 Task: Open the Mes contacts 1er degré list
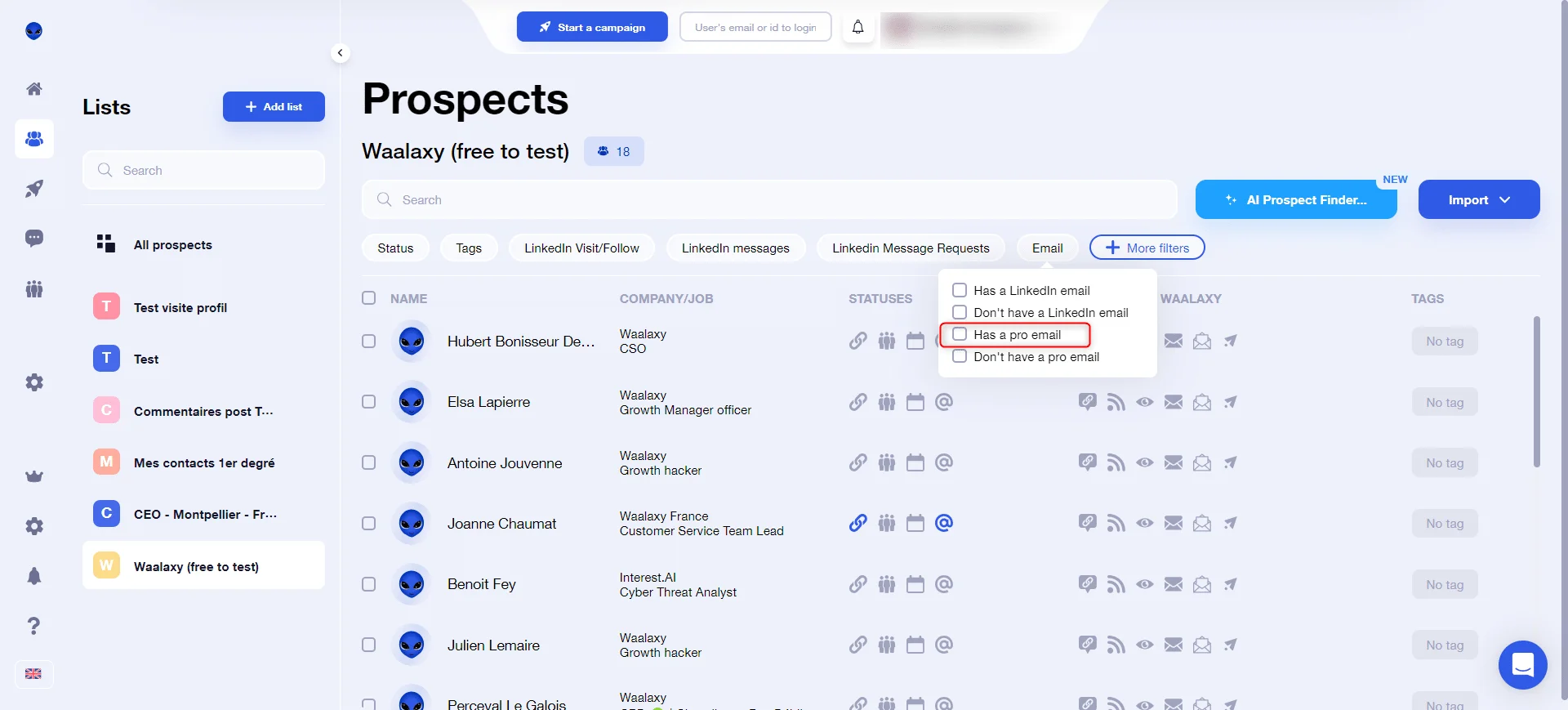(204, 462)
